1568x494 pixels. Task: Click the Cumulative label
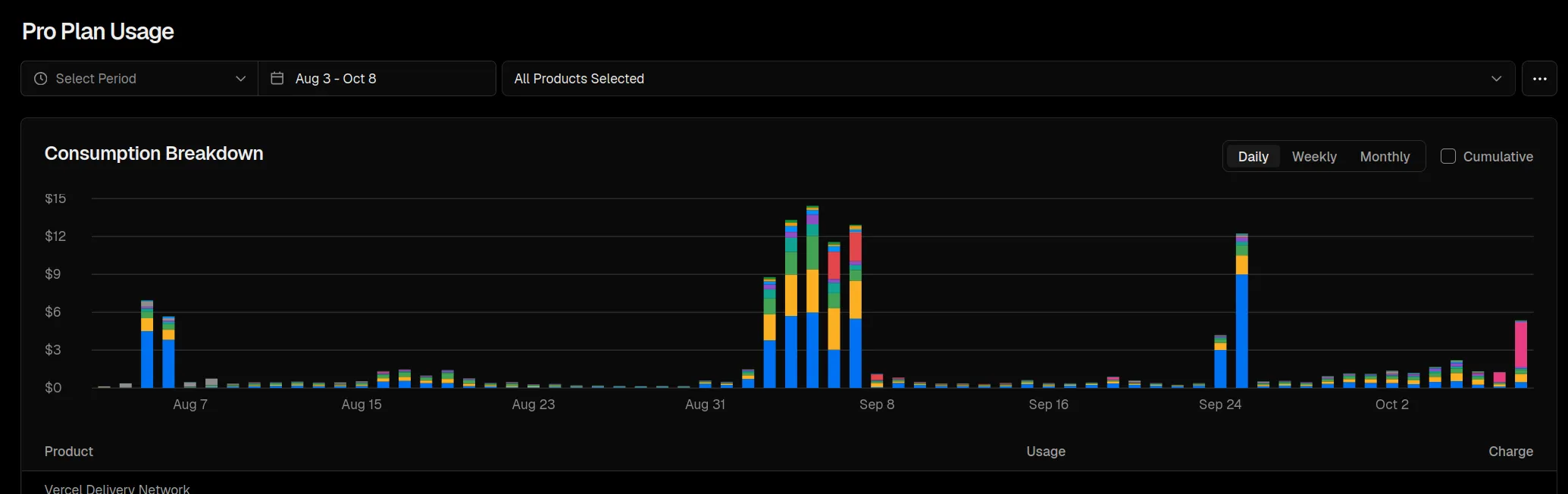[x=1498, y=157]
